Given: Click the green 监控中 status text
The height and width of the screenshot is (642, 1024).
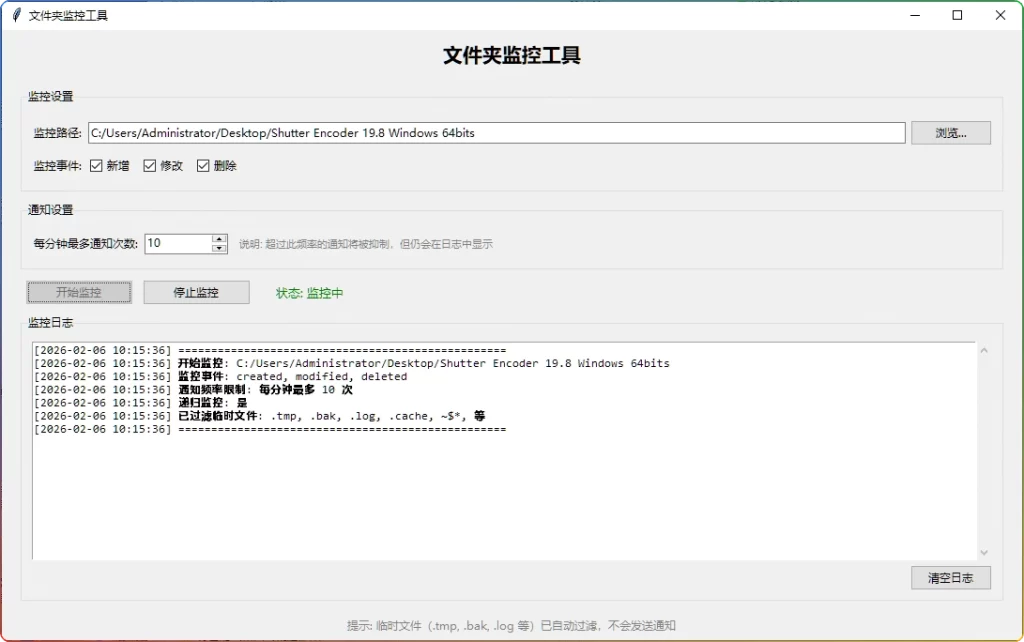Looking at the screenshot, I should [x=320, y=292].
